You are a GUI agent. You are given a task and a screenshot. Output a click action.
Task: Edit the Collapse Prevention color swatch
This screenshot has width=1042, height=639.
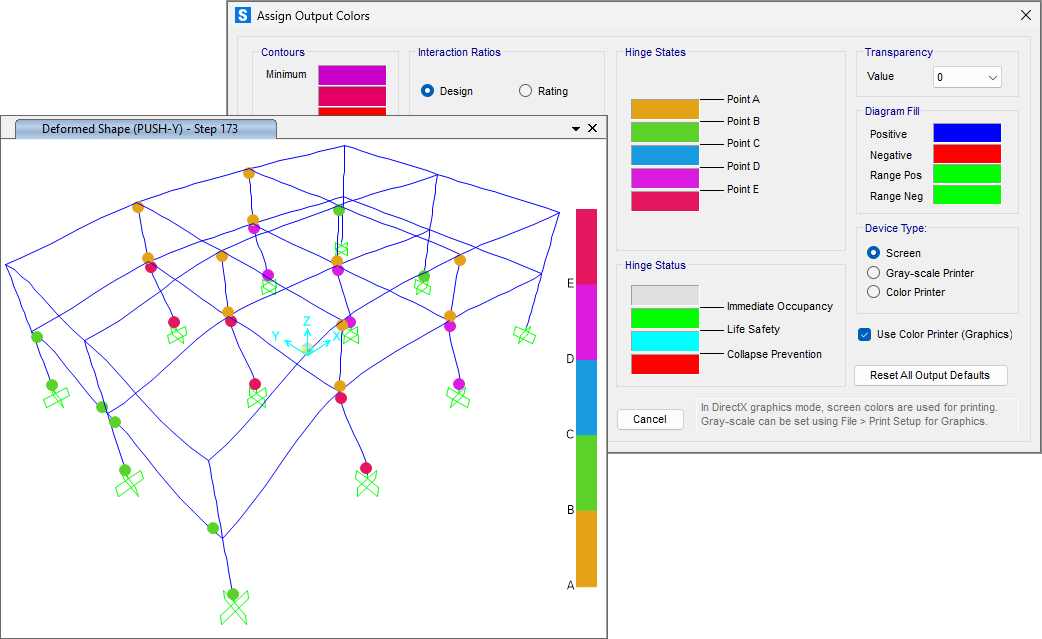663,340
